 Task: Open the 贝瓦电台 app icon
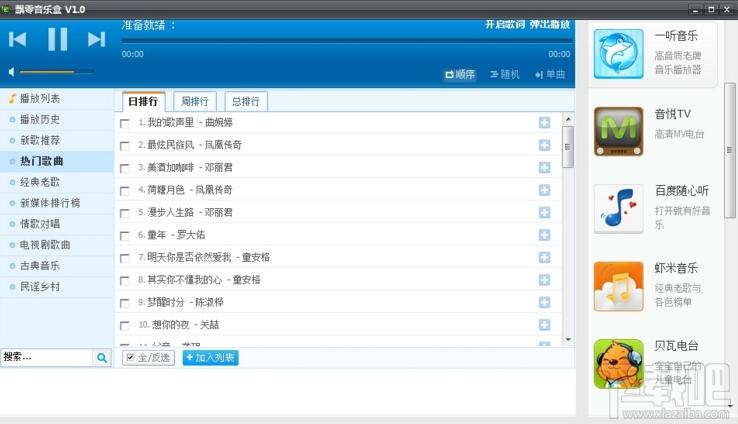pyautogui.click(x=618, y=364)
